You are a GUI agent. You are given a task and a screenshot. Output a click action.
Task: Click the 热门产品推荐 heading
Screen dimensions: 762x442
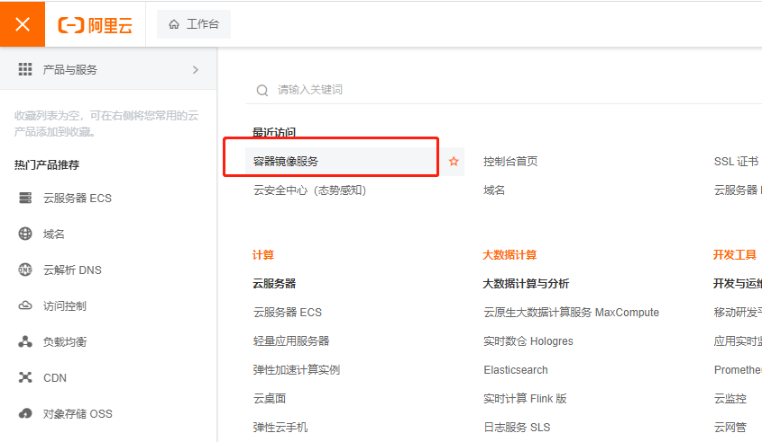coord(47,165)
